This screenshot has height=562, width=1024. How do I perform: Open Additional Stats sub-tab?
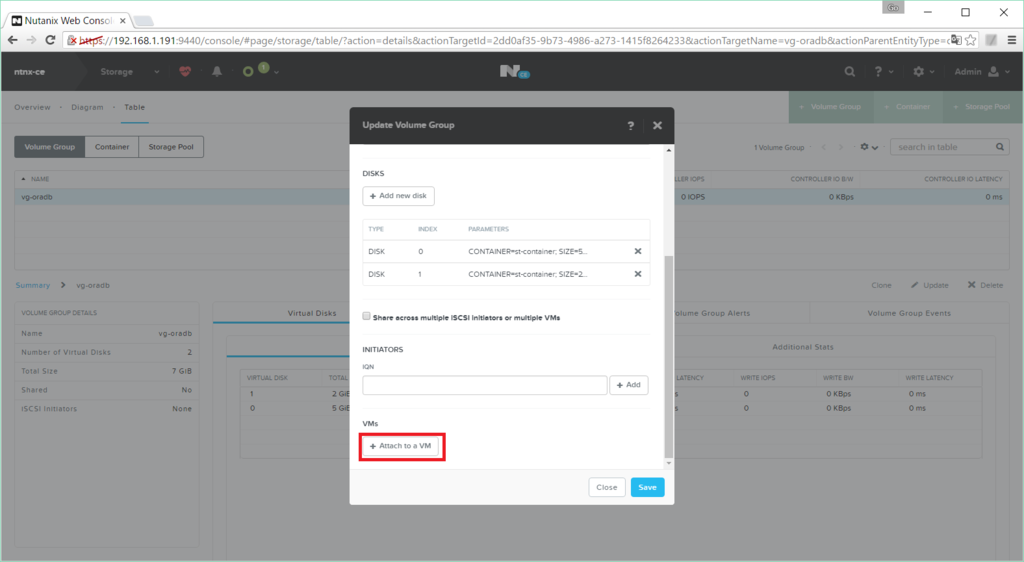(x=803, y=347)
